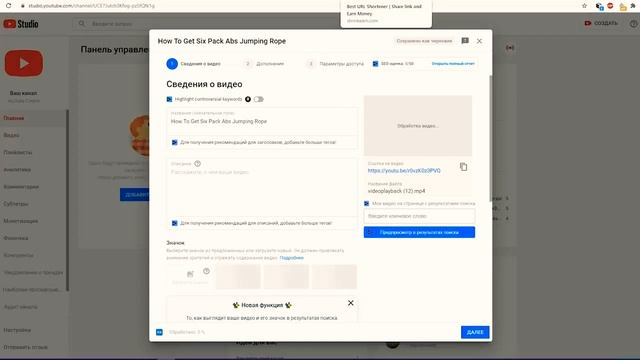The height and width of the screenshot is (360, 640).
Task: Click the ДАЛЕЕ next button
Action: point(475,332)
